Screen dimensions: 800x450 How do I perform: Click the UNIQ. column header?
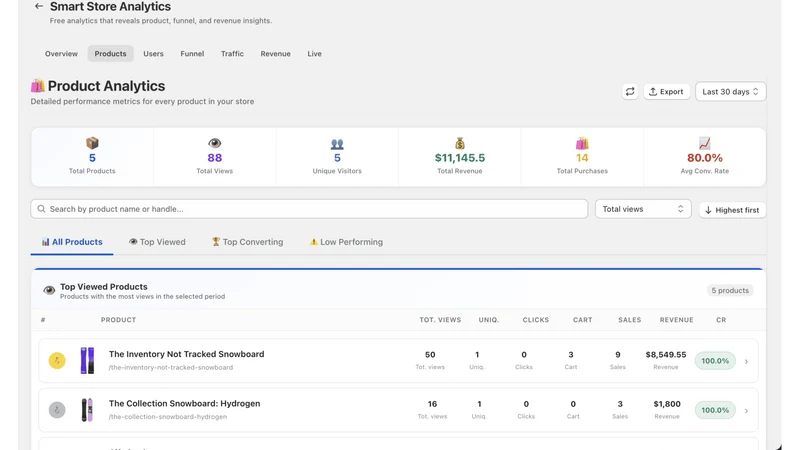coord(489,320)
